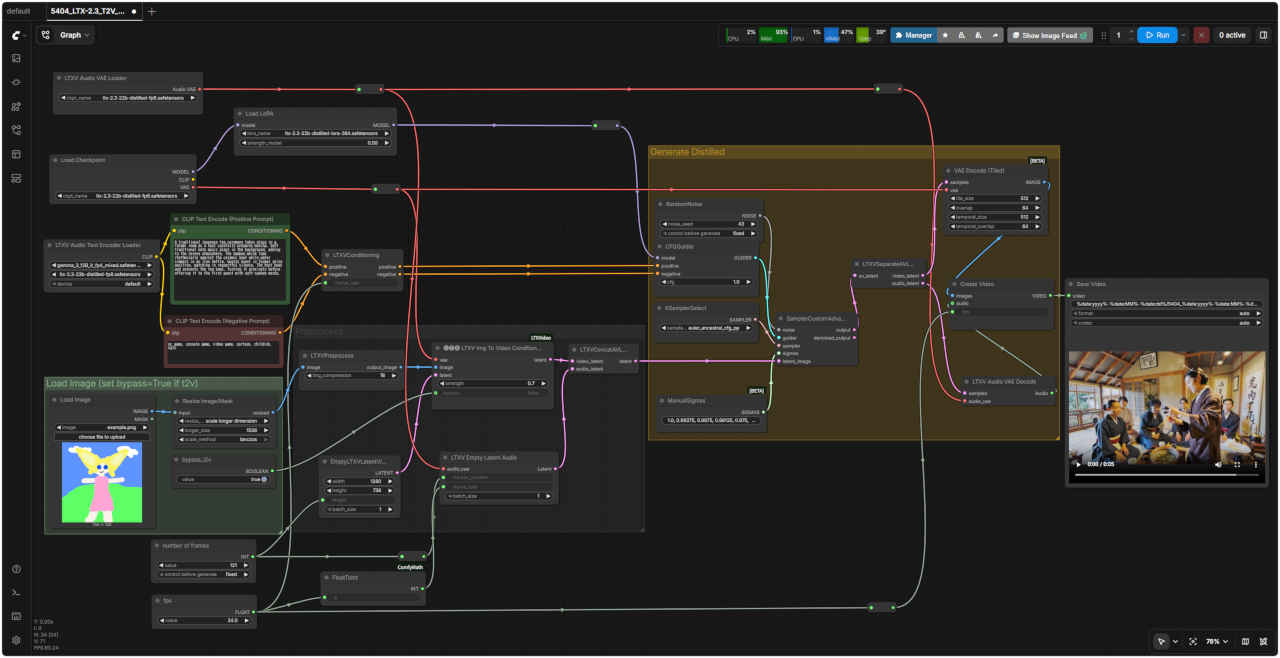Toggle the minimap icon in bottom toolbar

(x=1245, y=641)
